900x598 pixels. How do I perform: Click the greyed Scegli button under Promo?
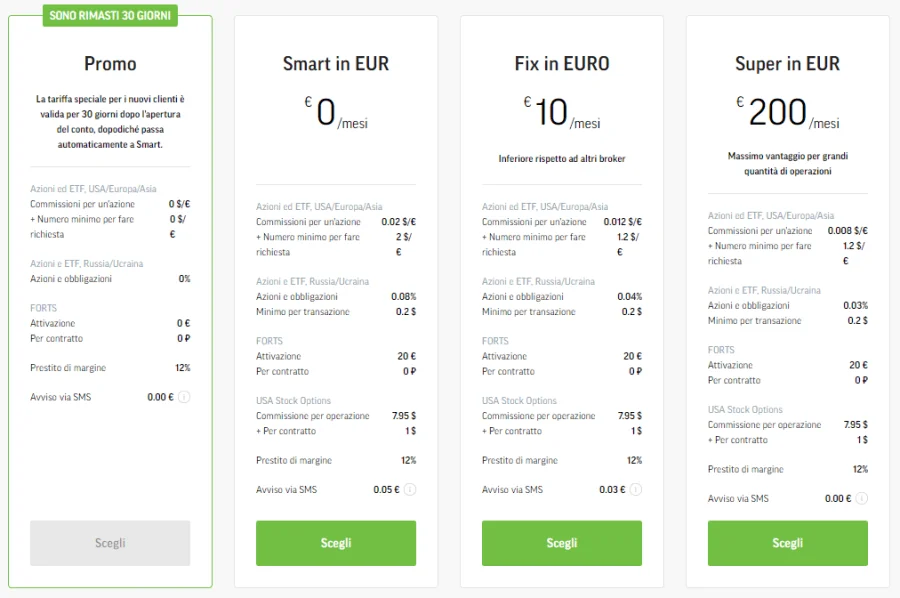point(110,543)
